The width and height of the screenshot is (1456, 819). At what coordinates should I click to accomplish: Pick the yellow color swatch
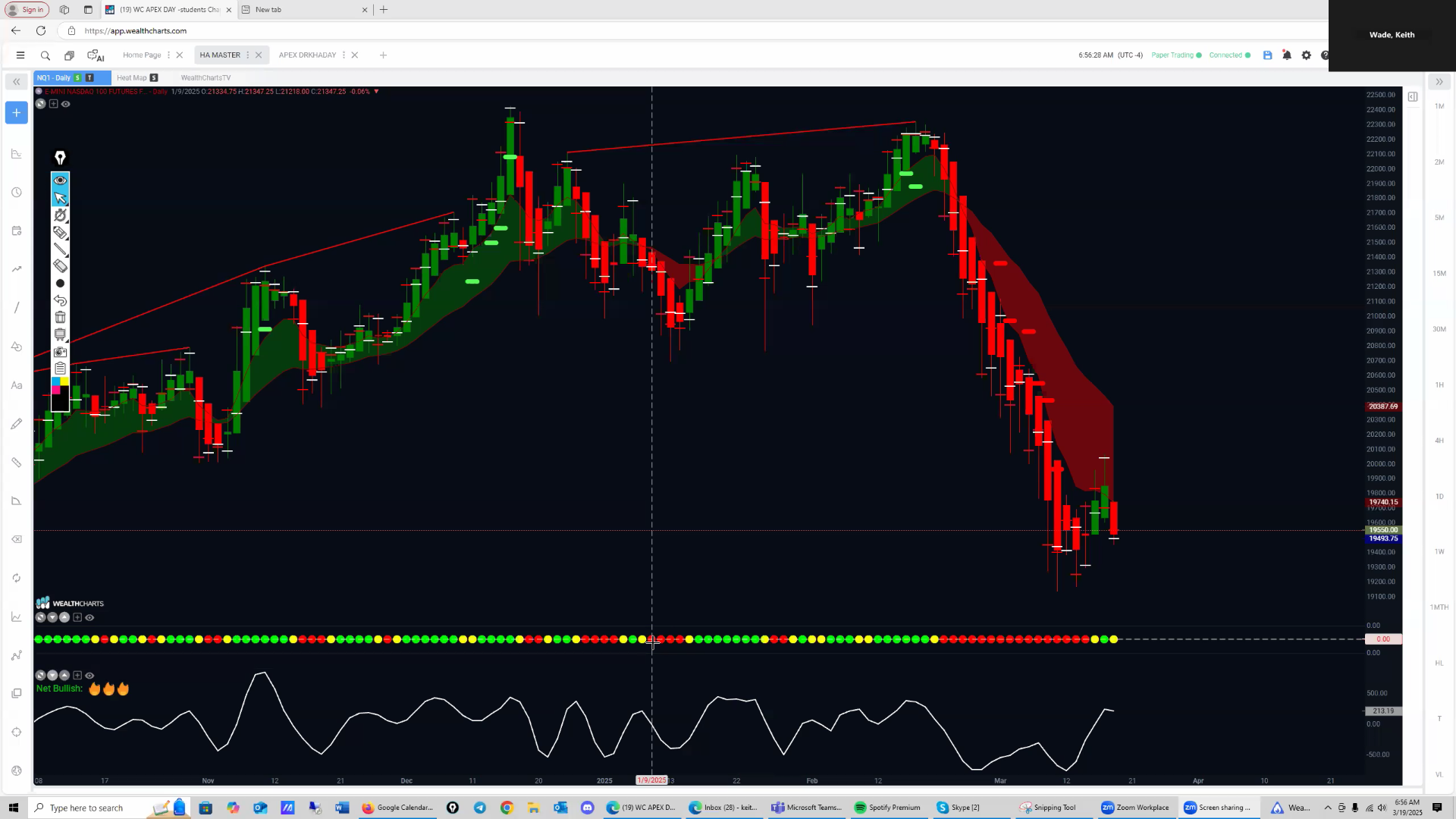[x=64, y=381]
